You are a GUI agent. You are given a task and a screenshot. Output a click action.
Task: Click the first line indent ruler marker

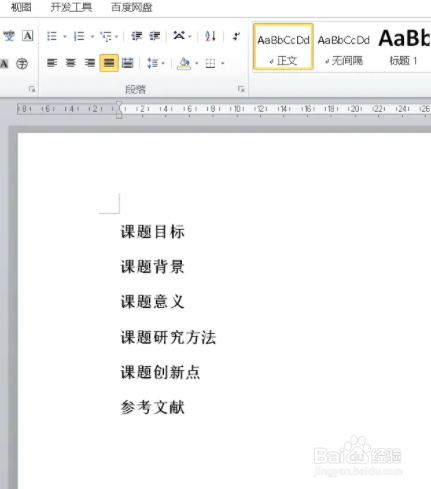tap(119, 104)
